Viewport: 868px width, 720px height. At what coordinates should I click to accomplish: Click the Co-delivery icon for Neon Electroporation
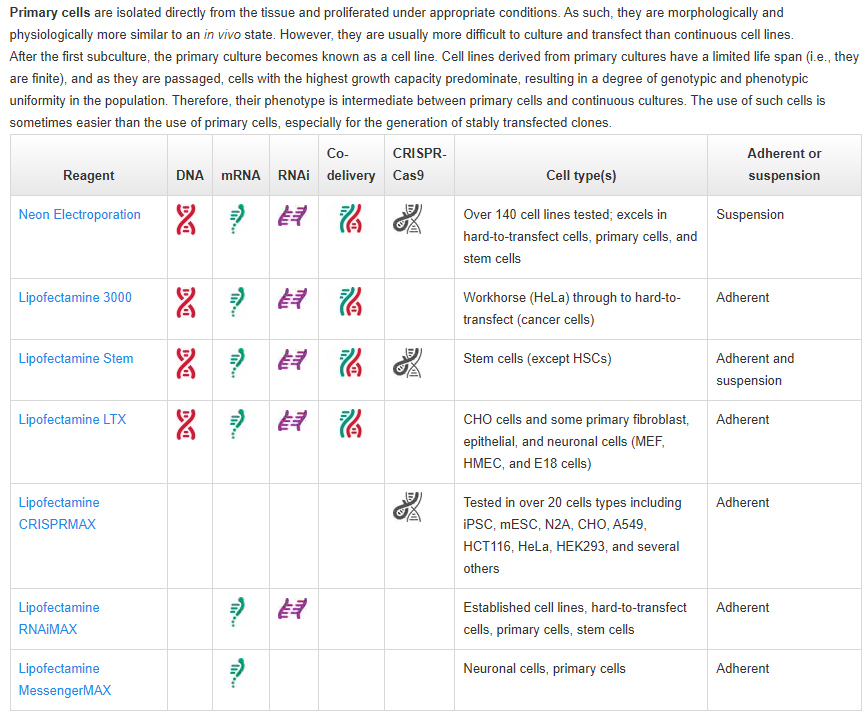pos(351,219)
